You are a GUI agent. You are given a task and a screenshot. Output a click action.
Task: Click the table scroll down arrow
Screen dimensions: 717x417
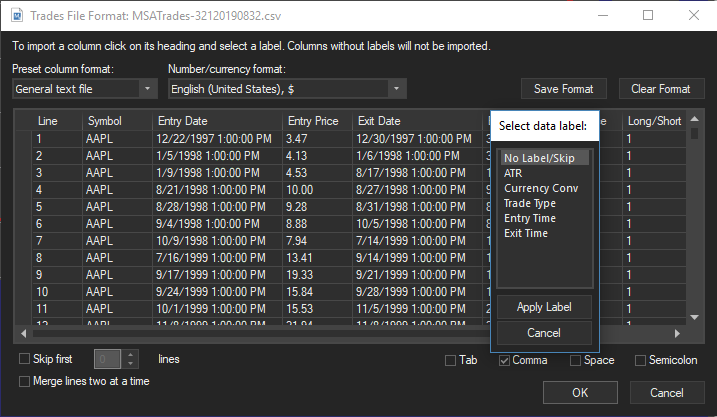695,317
